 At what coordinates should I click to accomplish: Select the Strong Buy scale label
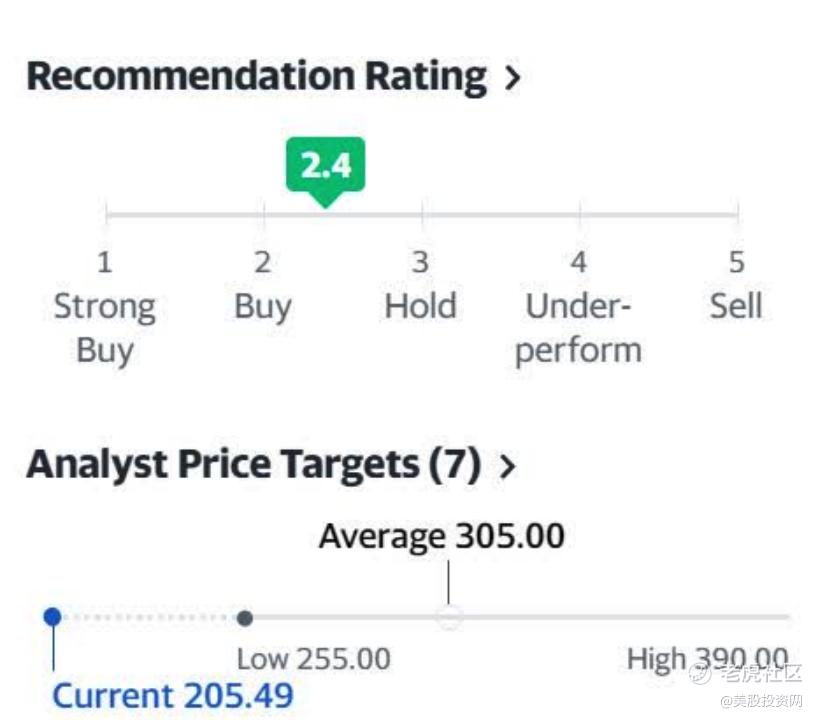[x=104, y=328]
